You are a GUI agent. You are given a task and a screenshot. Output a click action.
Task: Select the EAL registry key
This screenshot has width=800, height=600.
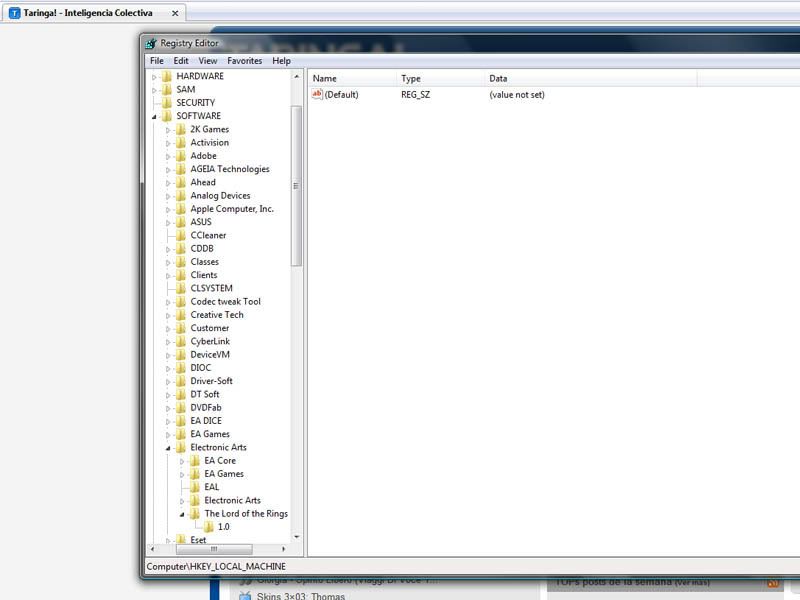212,487
